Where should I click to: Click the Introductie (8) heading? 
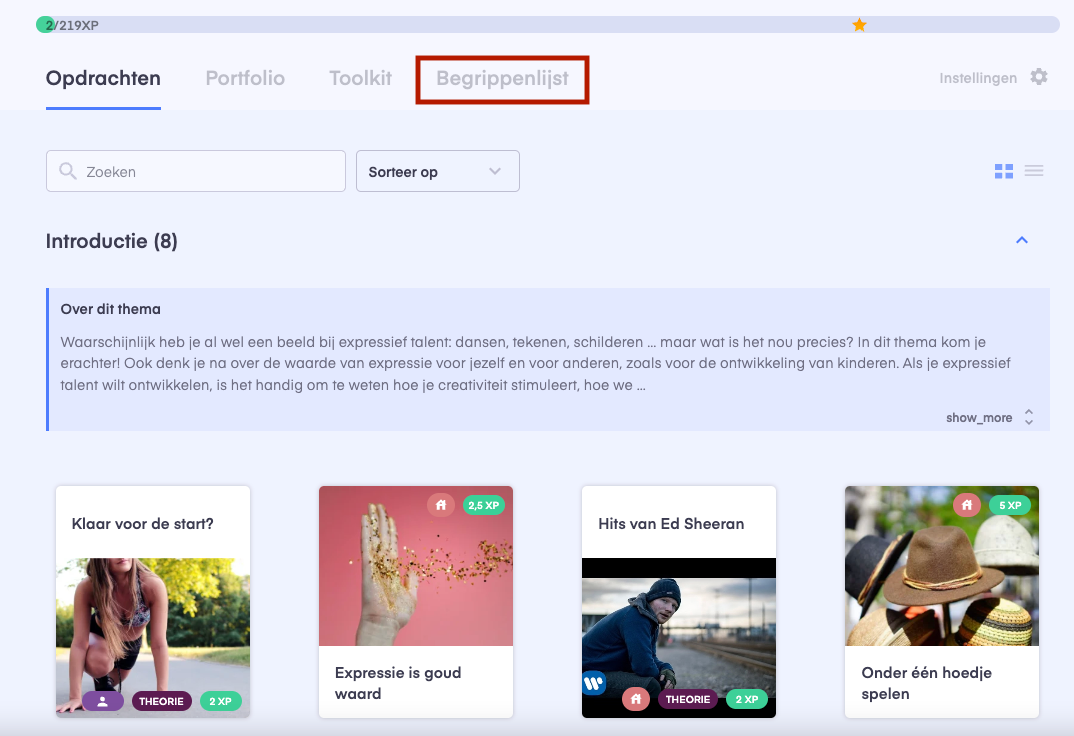(112, 241)
